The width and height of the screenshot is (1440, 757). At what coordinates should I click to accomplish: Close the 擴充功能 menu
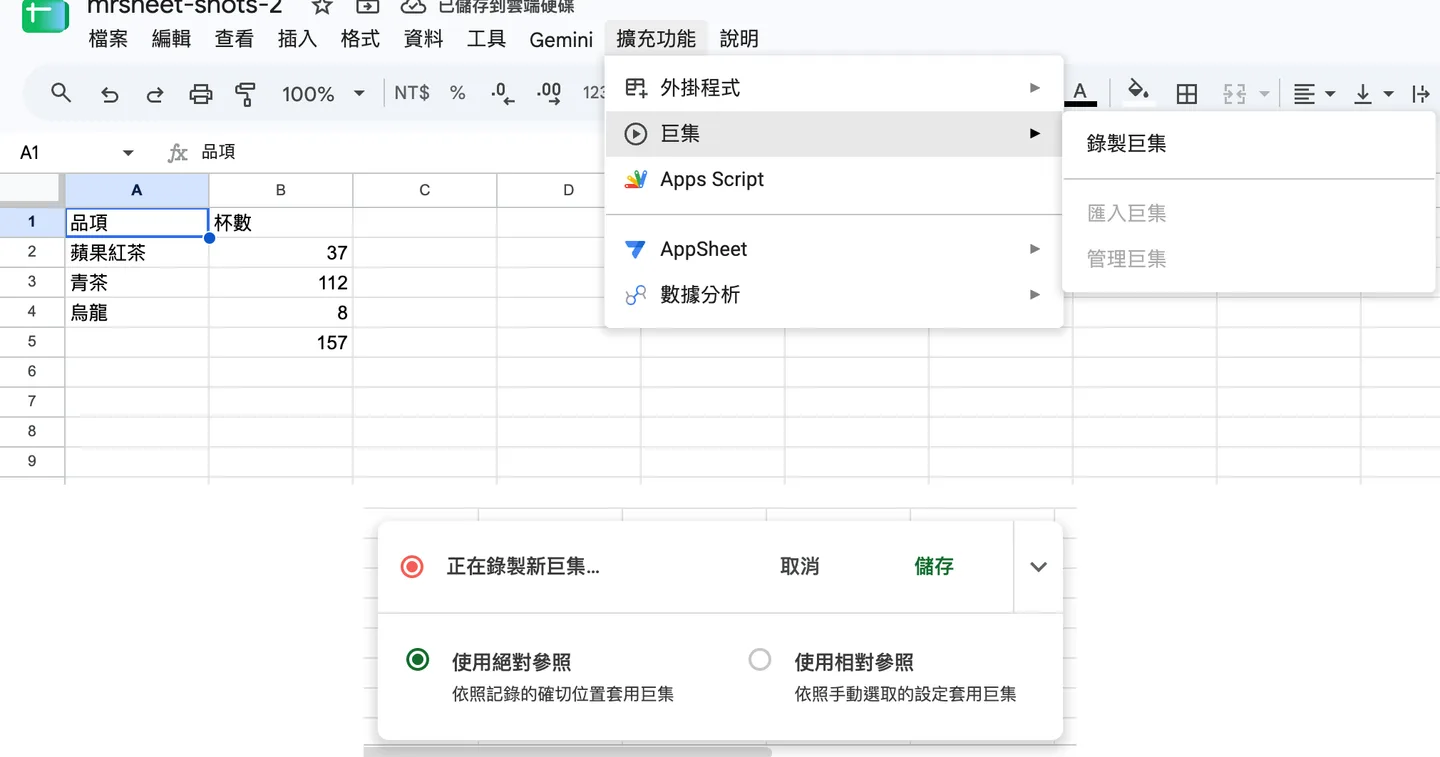click(656, 39)
